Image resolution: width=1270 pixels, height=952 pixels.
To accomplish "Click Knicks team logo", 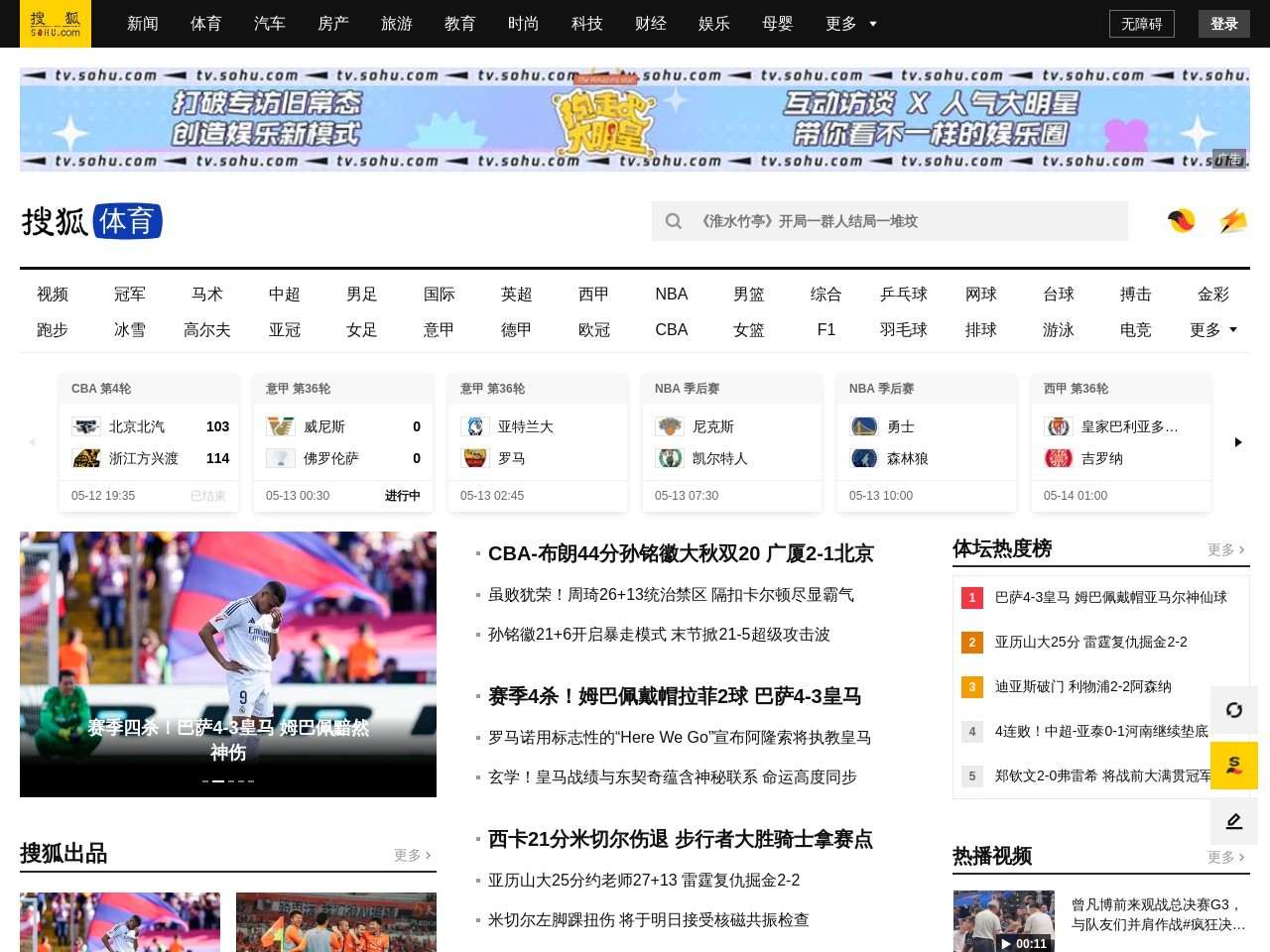I will (670, 426).
